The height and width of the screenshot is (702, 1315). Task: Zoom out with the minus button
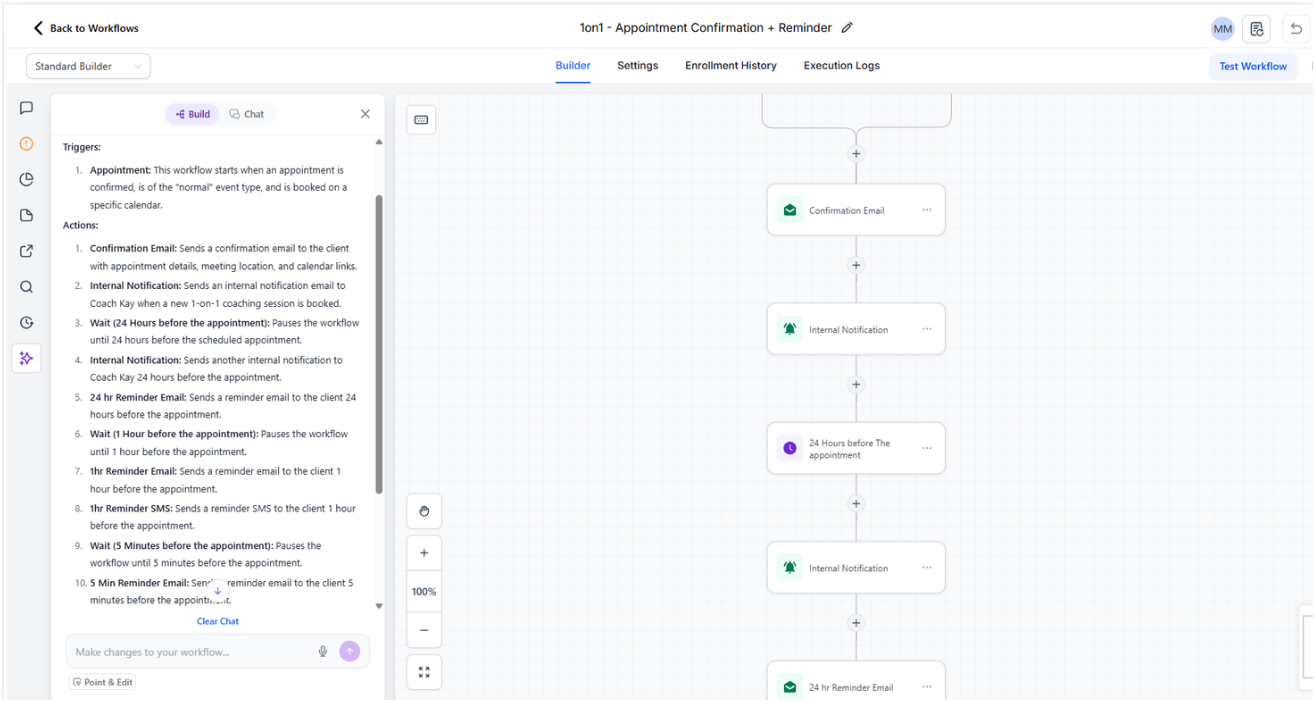424,630
